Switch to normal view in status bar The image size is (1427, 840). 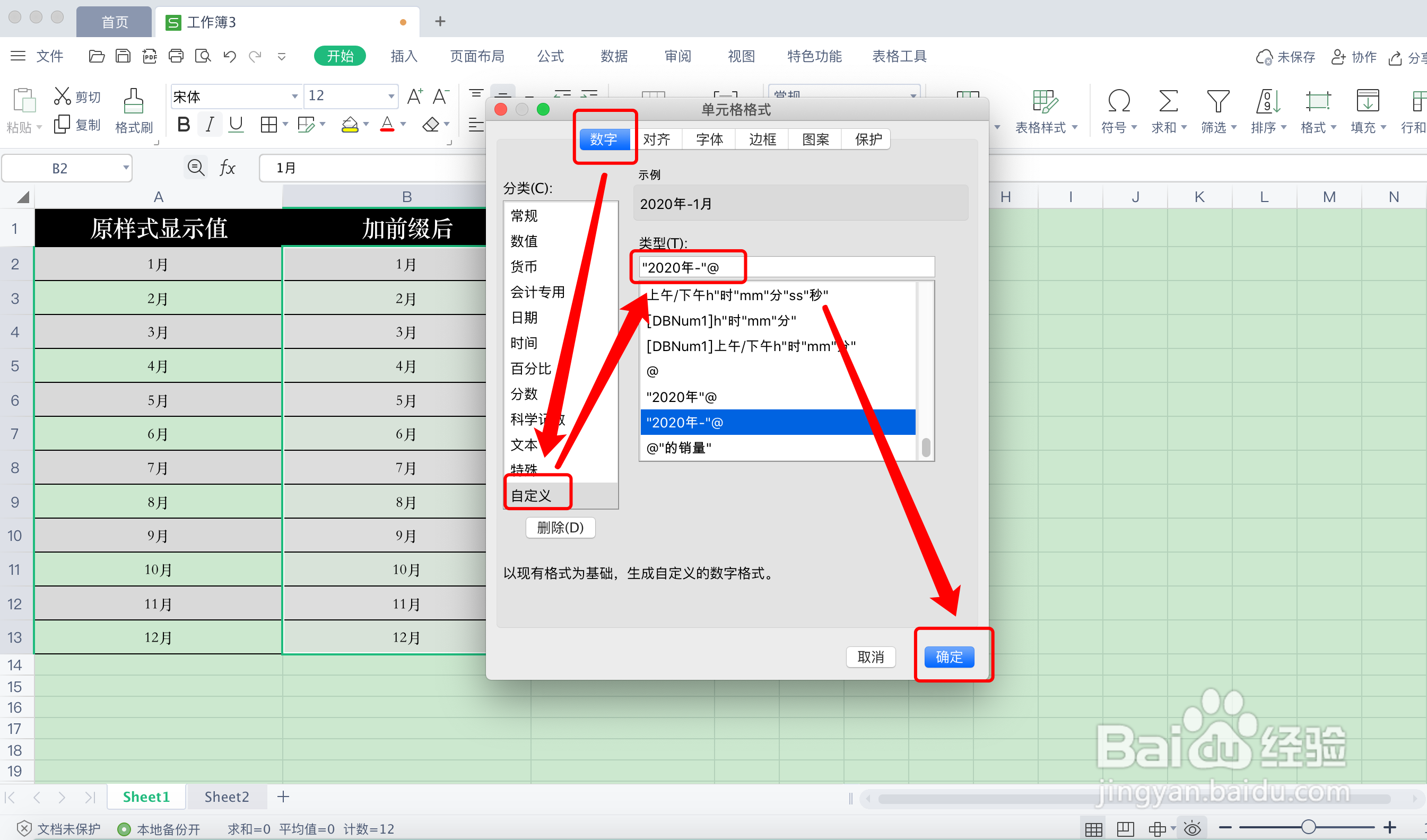(1093, 829)
